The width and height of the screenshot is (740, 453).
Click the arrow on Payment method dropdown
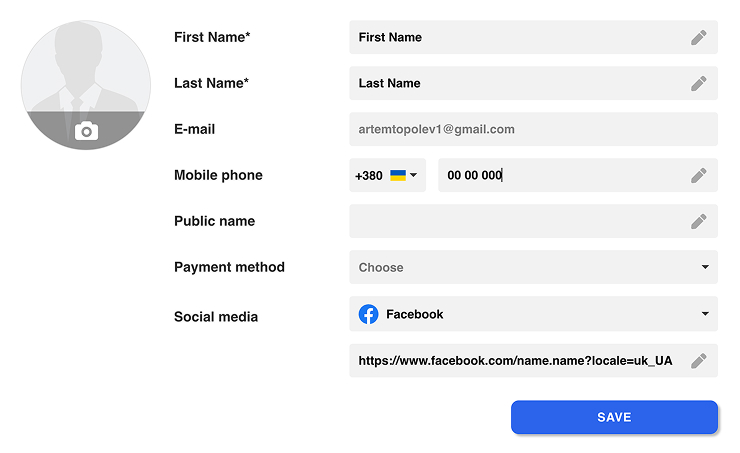pos(705,267)
